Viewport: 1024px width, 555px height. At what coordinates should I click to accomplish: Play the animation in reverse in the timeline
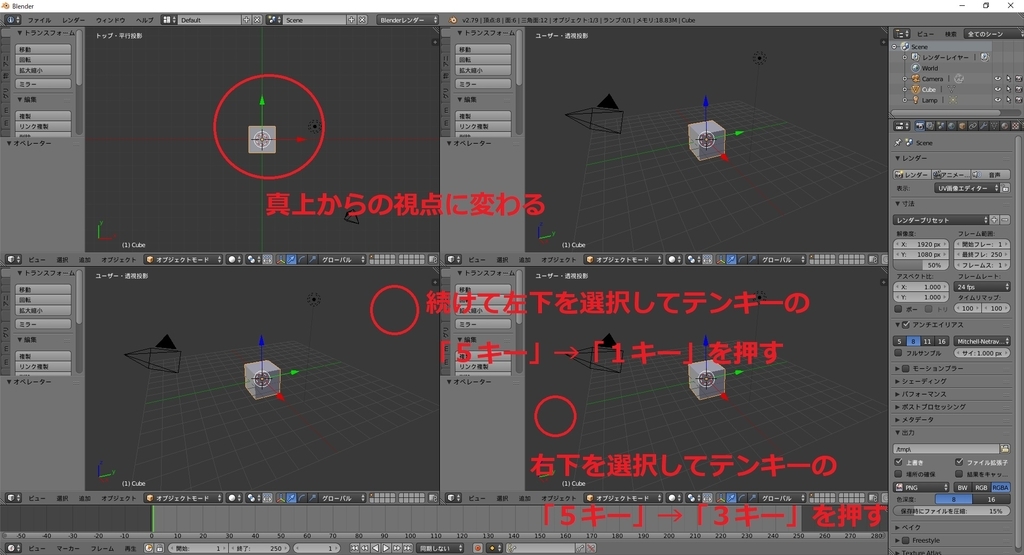click(376, 548)
